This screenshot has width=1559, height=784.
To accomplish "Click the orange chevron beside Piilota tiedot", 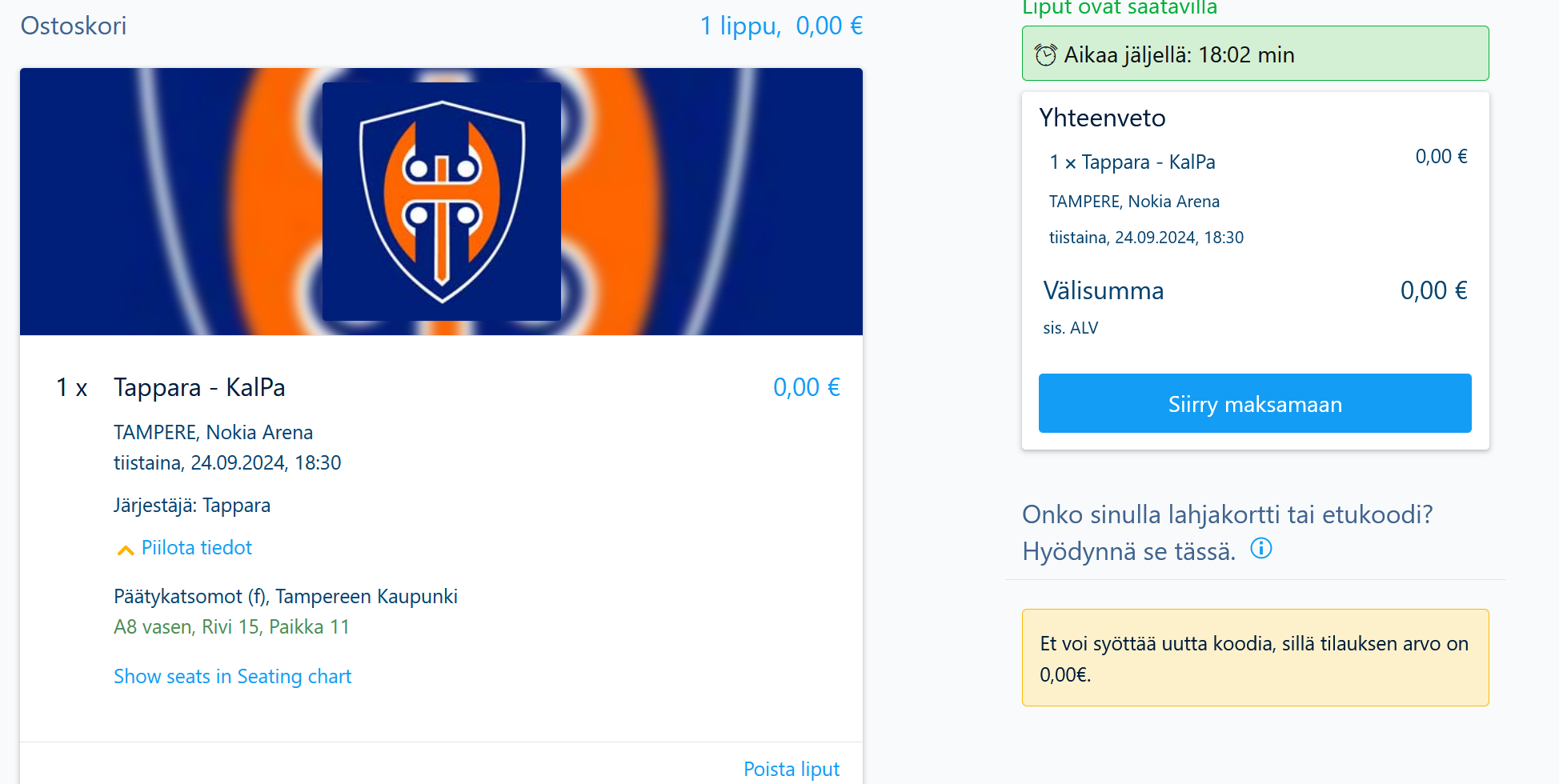I will pyautogui.click(x=126, y=550).
